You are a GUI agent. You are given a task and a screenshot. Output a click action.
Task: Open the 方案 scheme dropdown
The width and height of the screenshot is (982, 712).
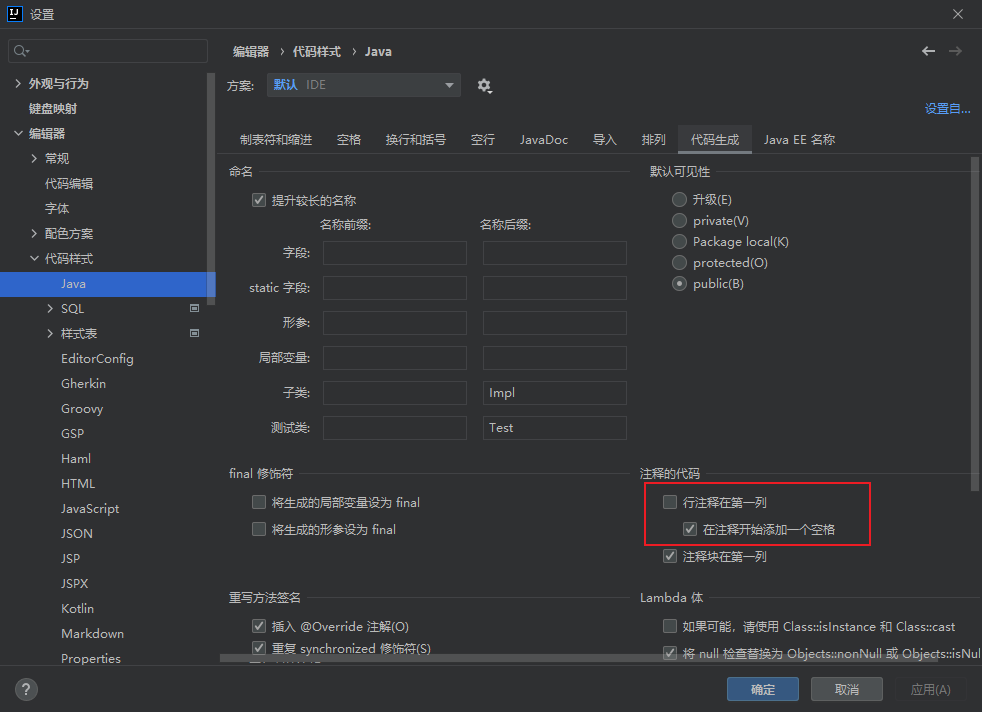(x=363, y=86)
